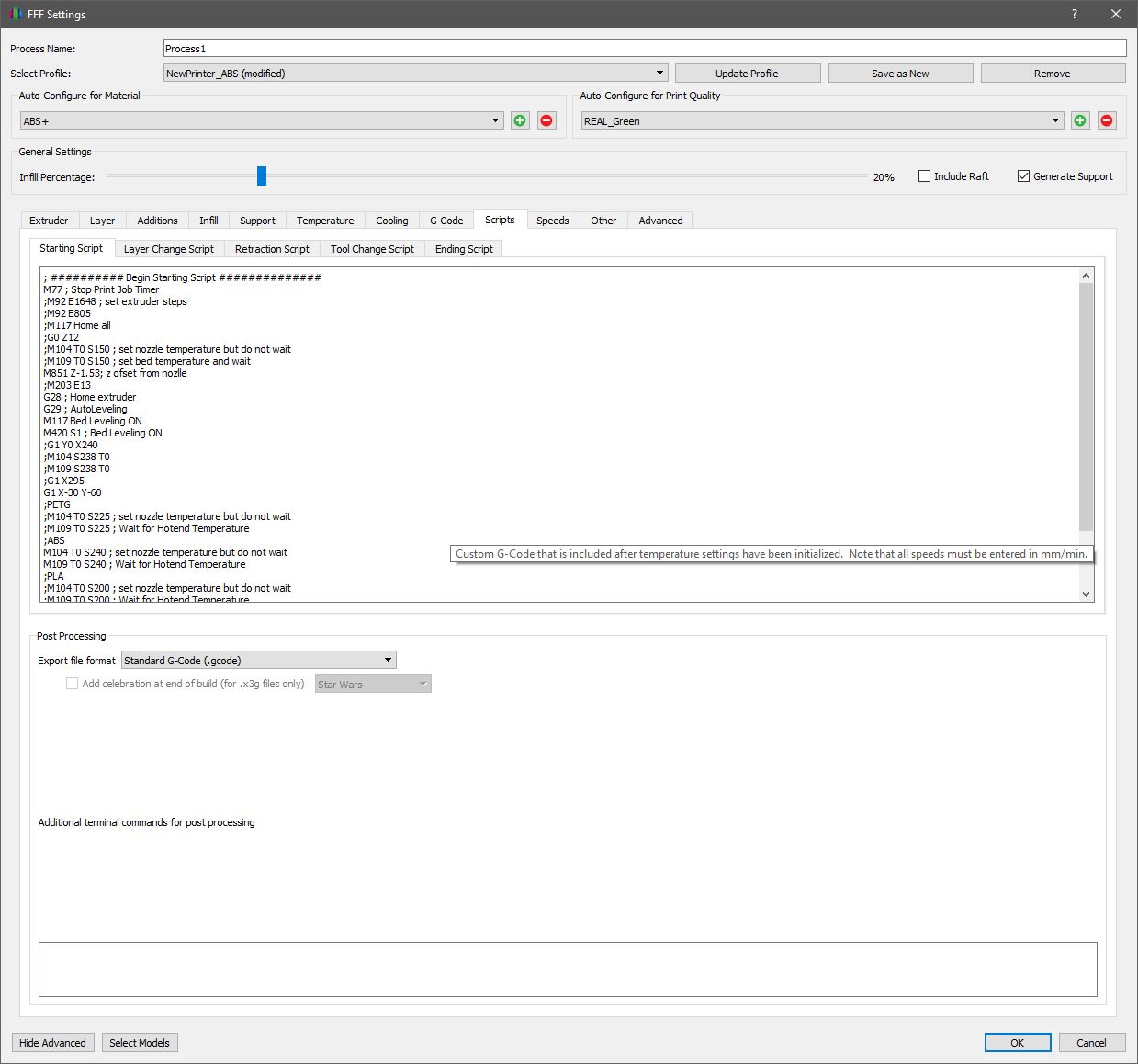The height and width of the screenshot is (1064, 1138).
Task: Click red minus icon next to ABS+ material
Action: tap(546, 120)
